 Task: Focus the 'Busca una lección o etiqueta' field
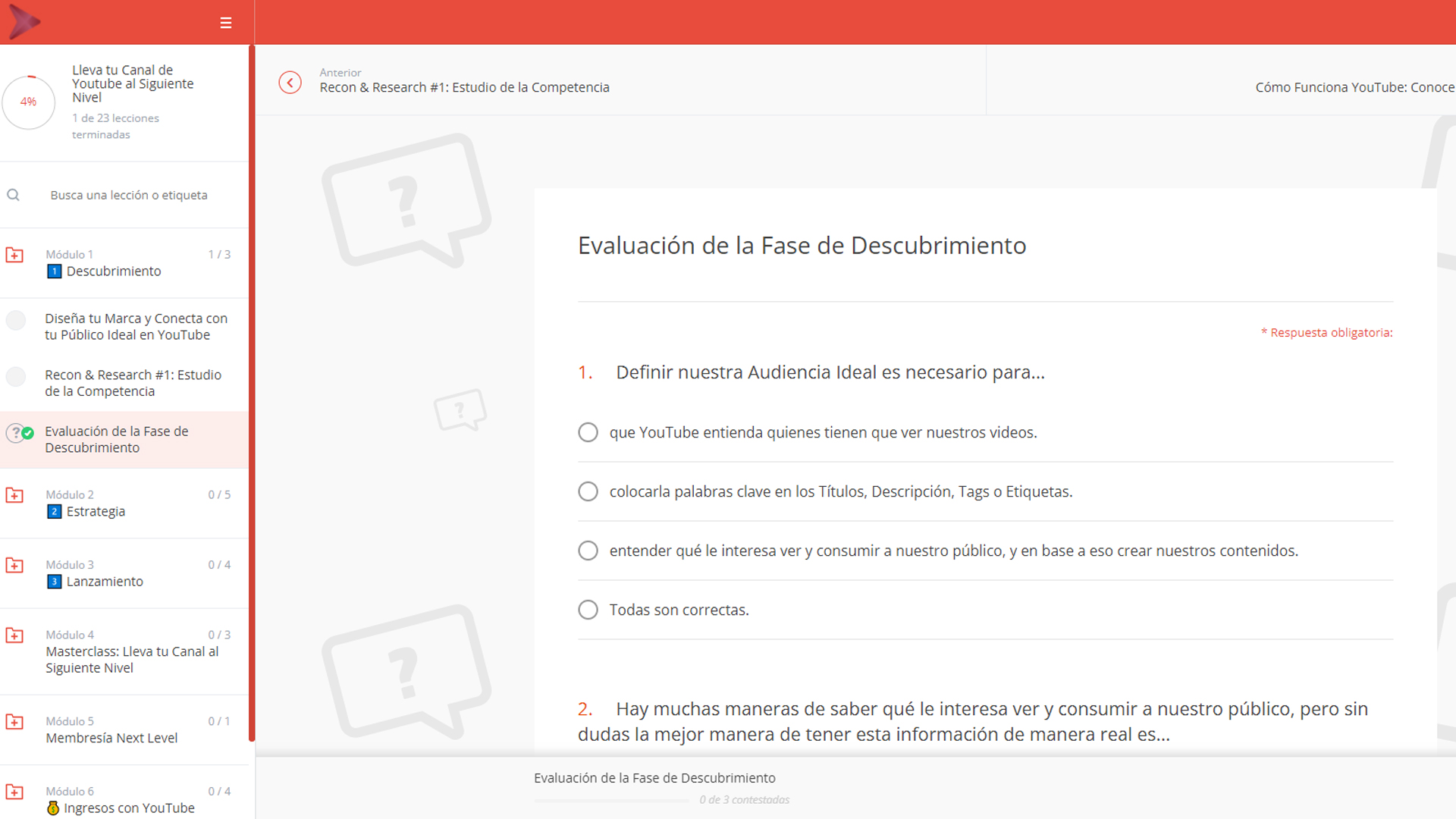click(129, 195)
